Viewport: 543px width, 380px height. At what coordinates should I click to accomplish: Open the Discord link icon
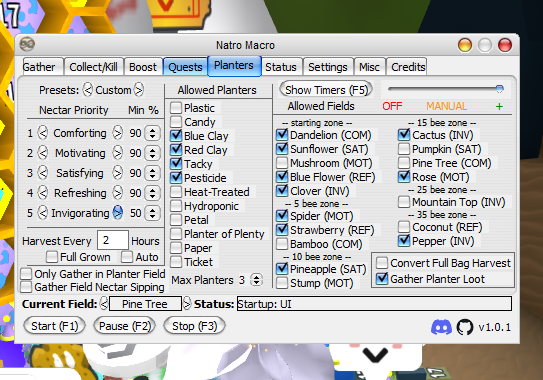pos(441,327)
